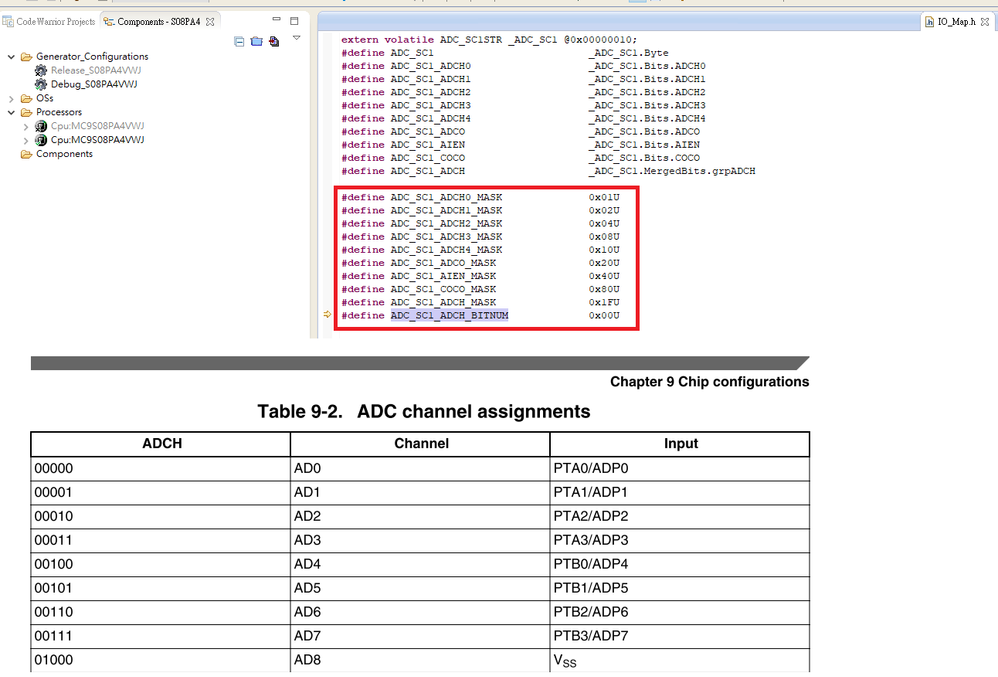Click the Table 9-2 ADC channel assignments title

point(424,412)
